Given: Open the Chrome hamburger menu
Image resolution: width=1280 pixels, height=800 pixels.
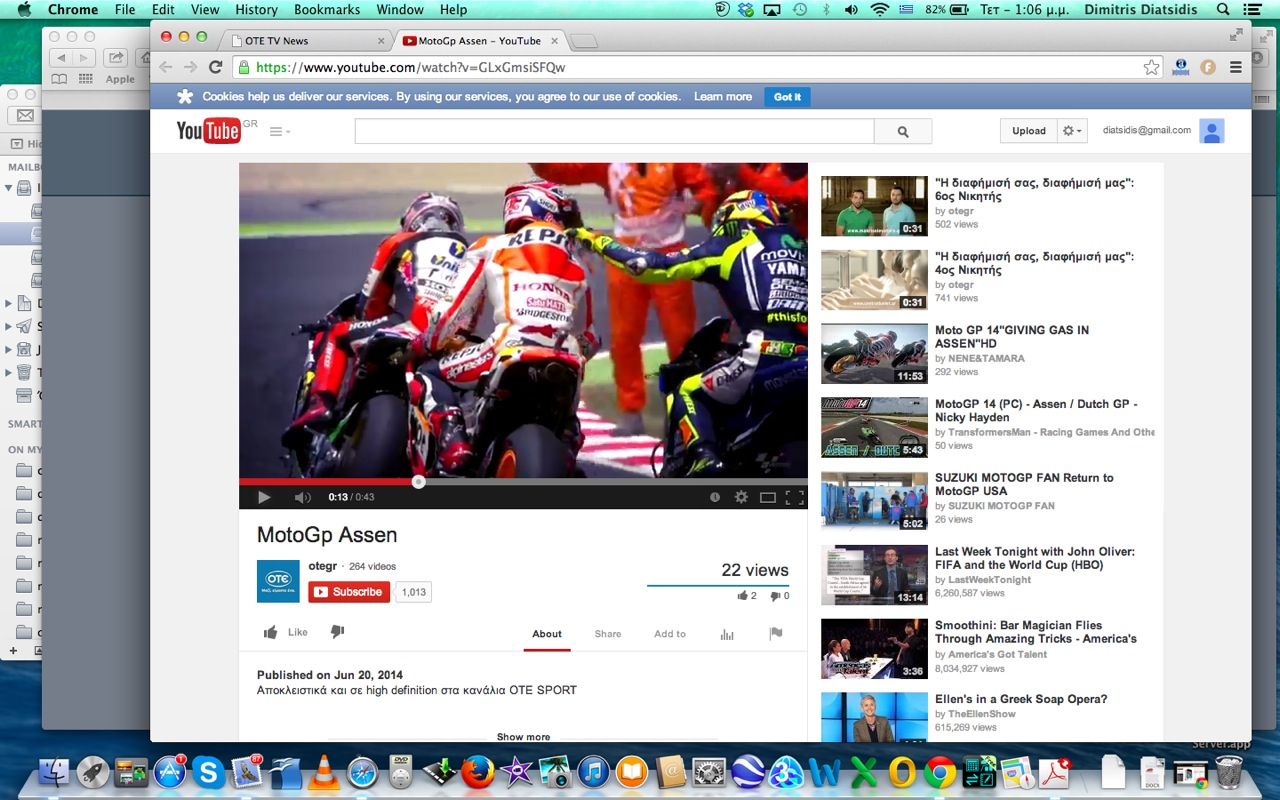Looking at the screenshot, I should pyautogui.click(x=1235, y=67).
